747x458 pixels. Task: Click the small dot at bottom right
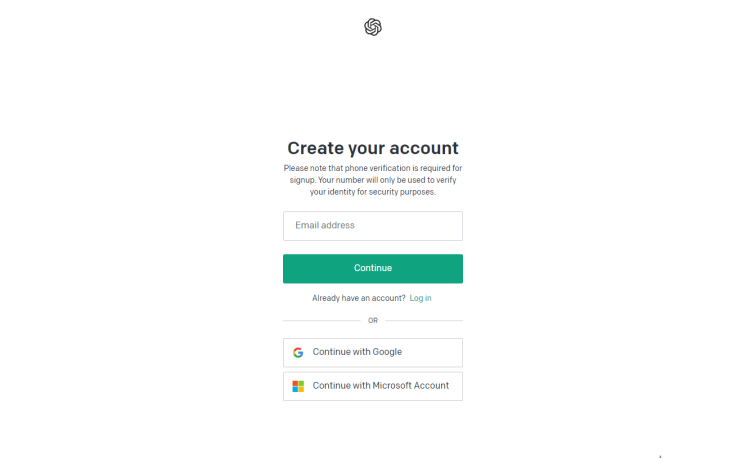[x=660, y=456]
